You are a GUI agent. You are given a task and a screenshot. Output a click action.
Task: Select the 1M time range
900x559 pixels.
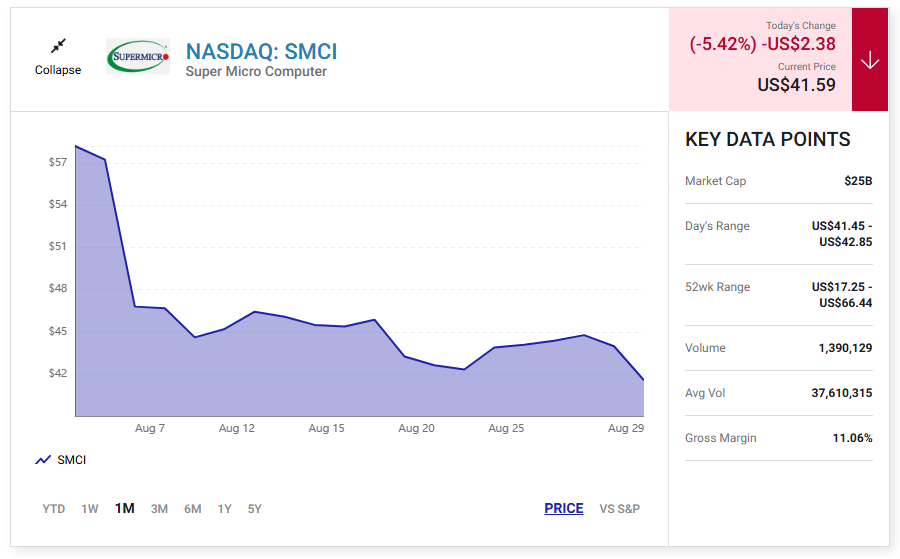point(125,508)
